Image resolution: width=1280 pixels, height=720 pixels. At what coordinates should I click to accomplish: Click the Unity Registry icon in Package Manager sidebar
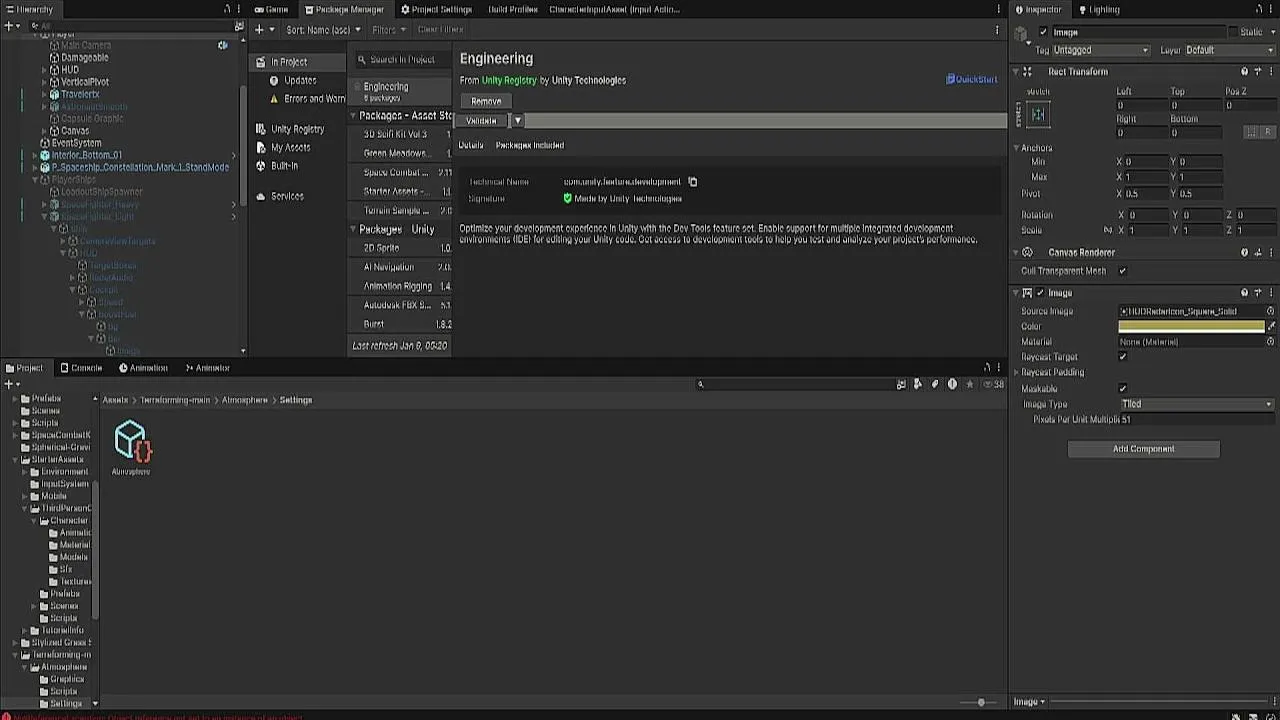(x=261, y=129)
